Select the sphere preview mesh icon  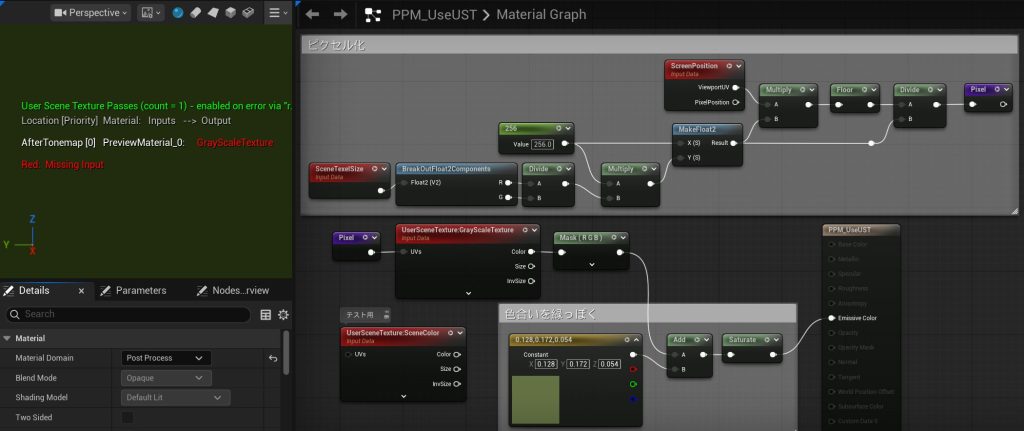179,13
